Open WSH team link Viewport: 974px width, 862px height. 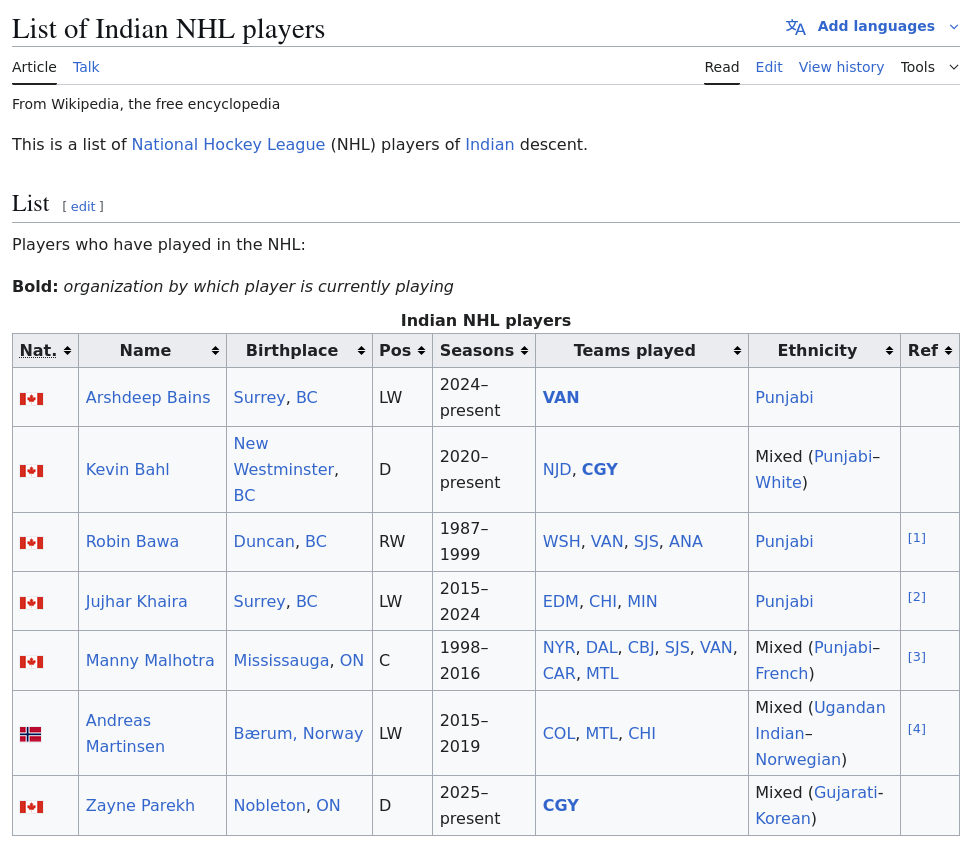coord(562,542)
